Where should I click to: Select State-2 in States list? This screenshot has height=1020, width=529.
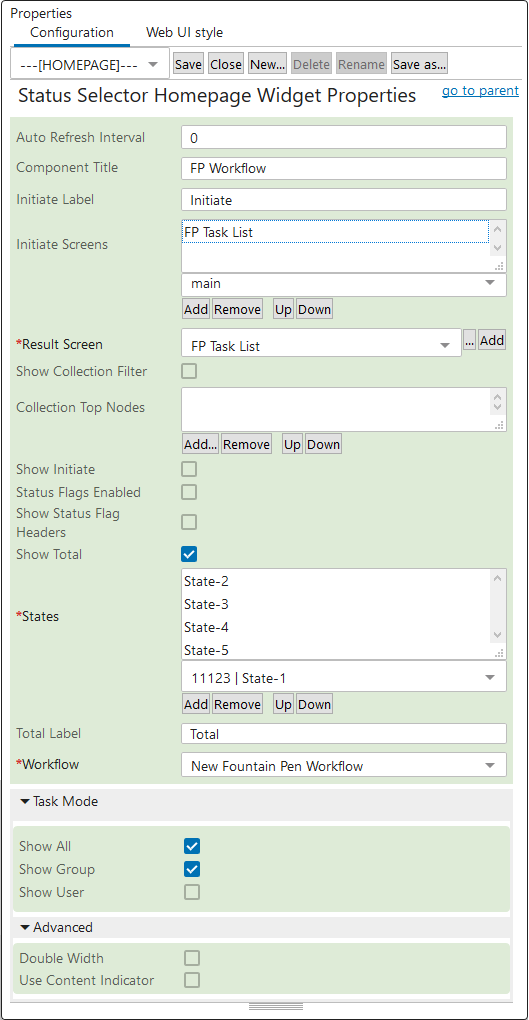[x=335, y=581]
